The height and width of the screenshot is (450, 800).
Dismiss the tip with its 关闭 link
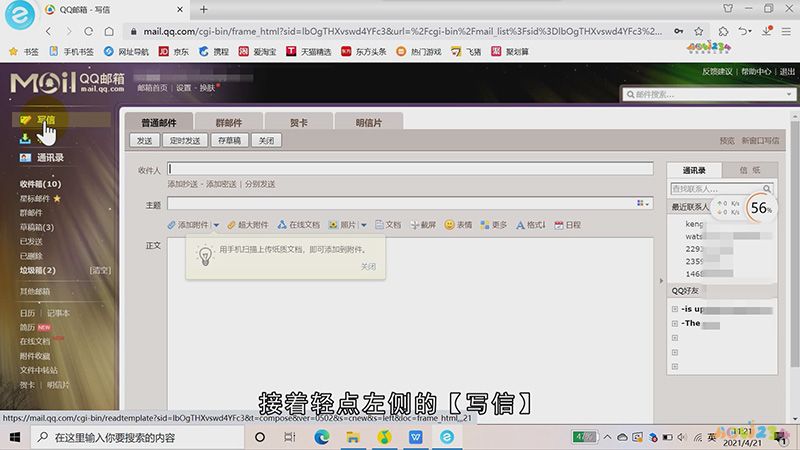[x=368, y=266]
